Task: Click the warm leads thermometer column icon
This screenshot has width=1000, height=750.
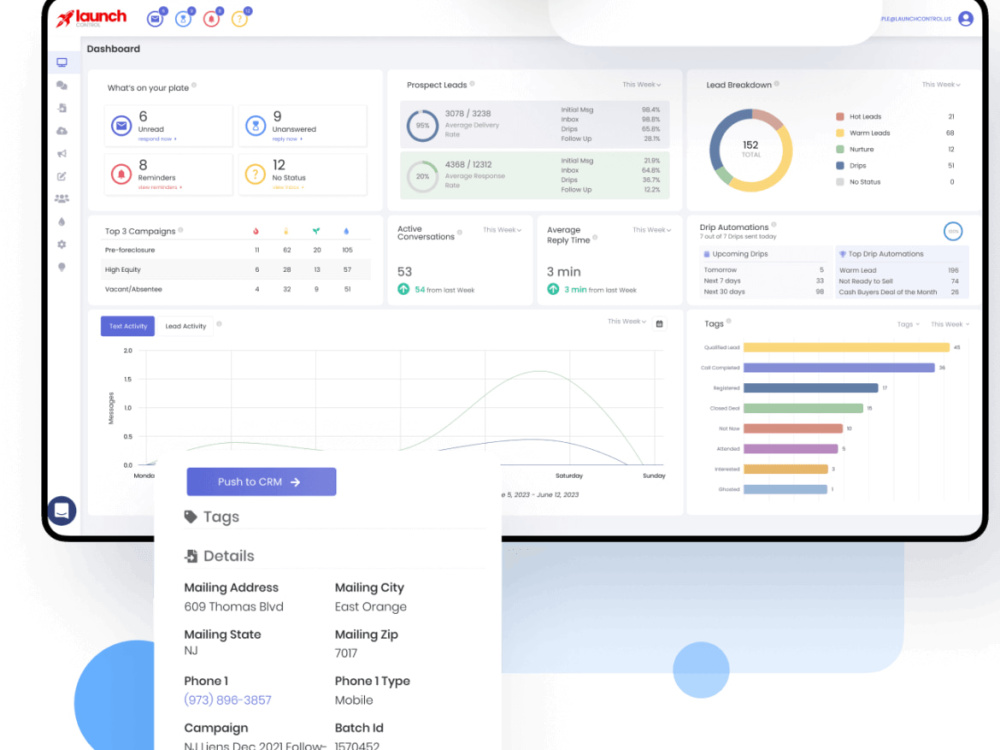Action: click(x=286, y=231)
